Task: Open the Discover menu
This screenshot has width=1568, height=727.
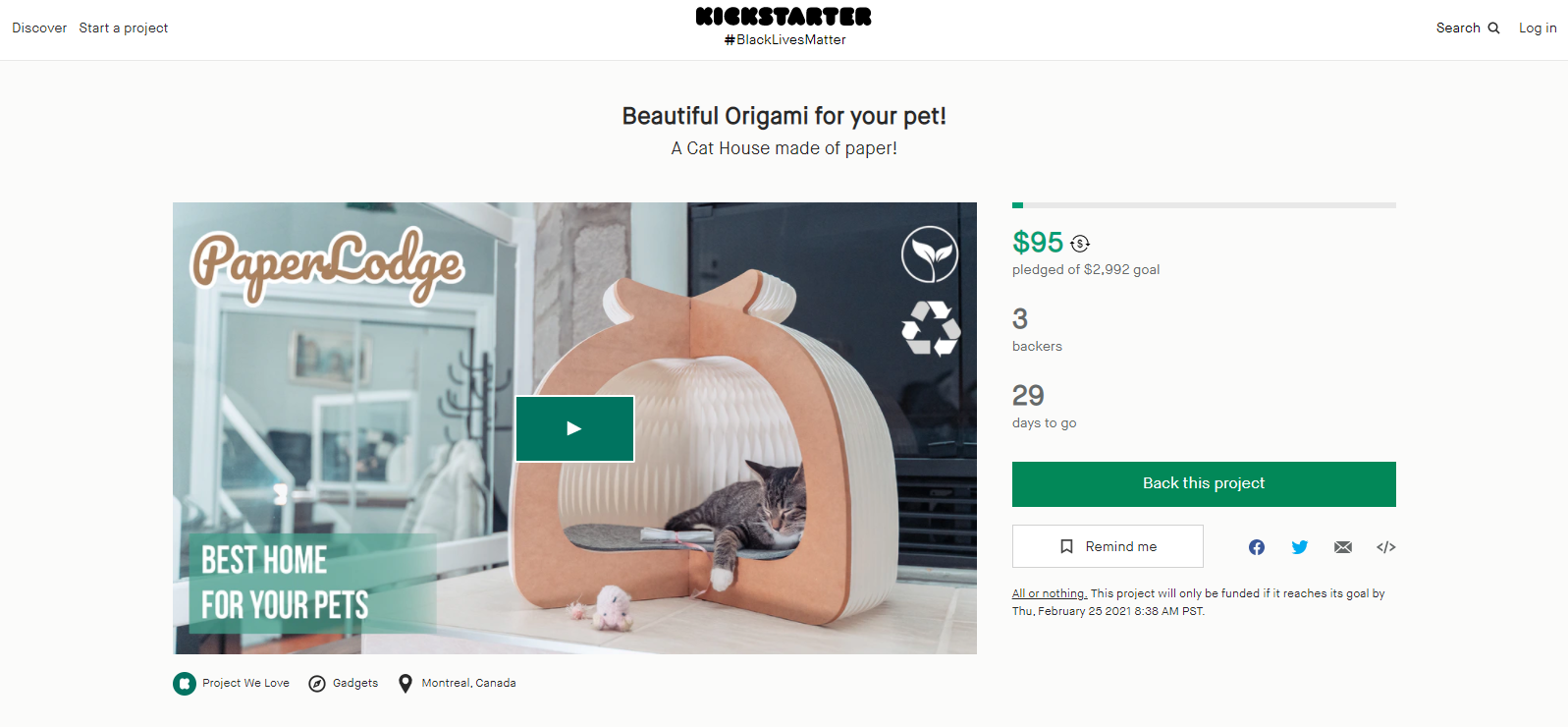Action: (x=39, y=28)
